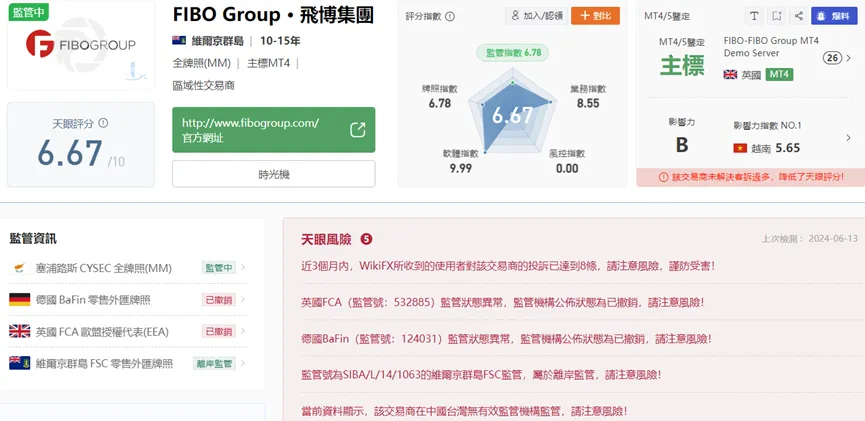The image size is (865, 421).
Task: Click the 加入/認領 button
Action: pos(537,16)
